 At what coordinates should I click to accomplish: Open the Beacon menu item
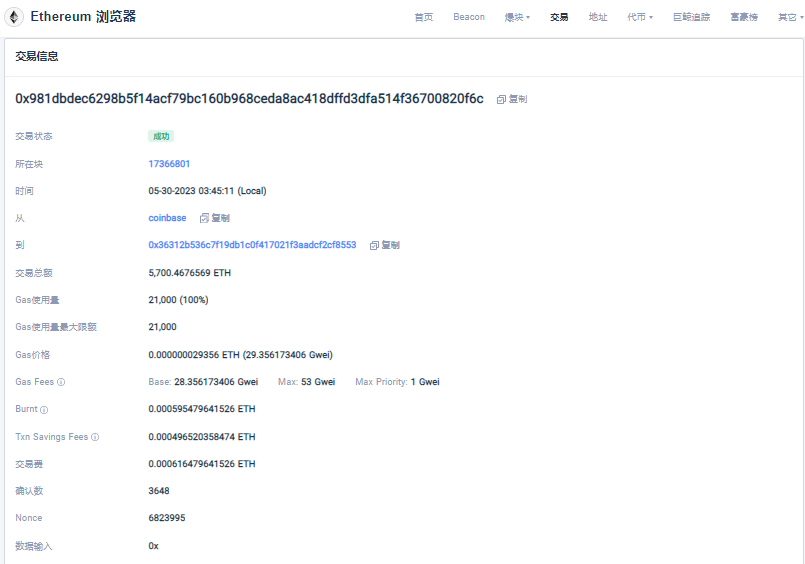tap(469, 17)
